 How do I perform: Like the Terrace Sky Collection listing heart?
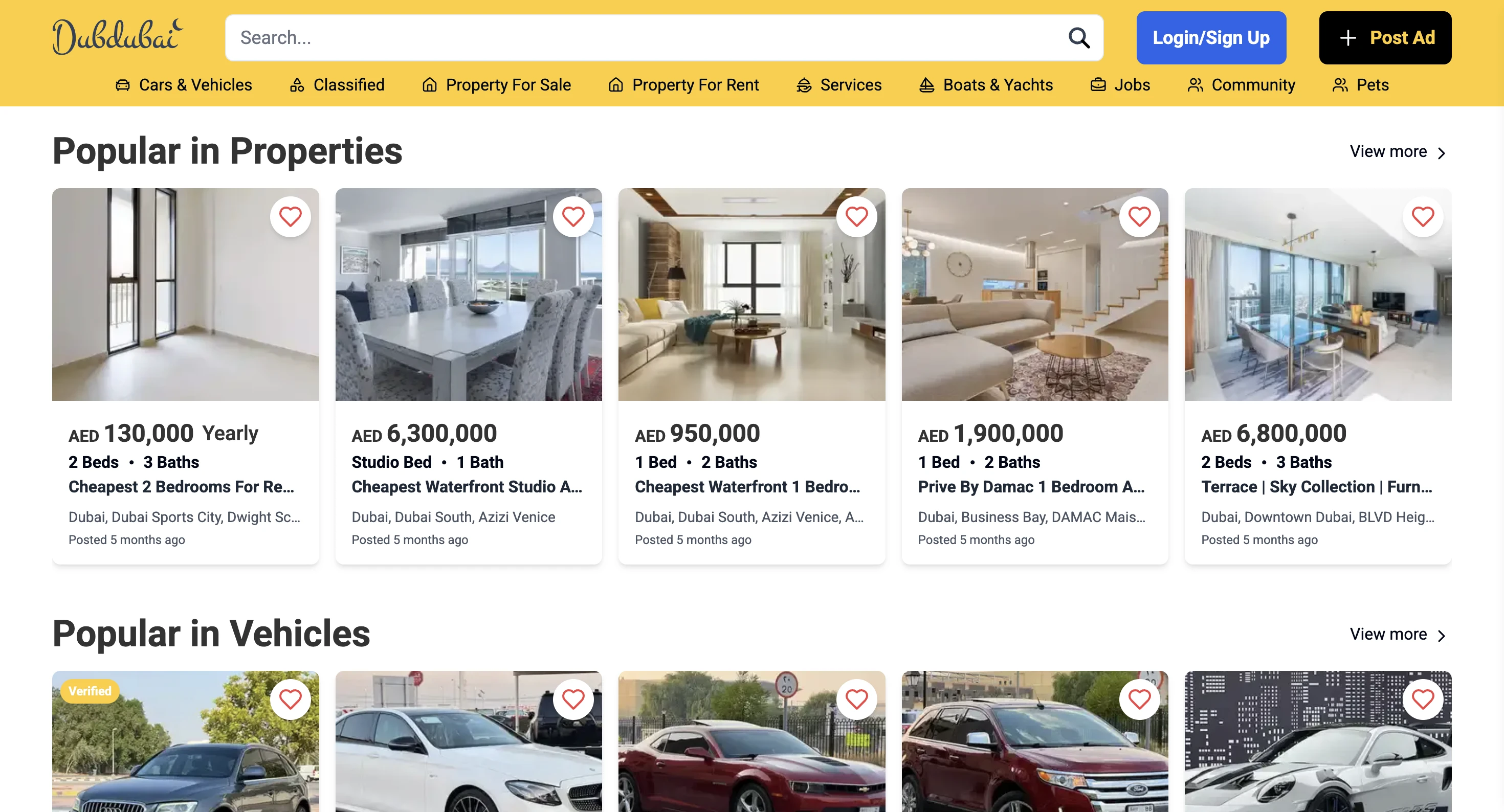(1423, 217)
